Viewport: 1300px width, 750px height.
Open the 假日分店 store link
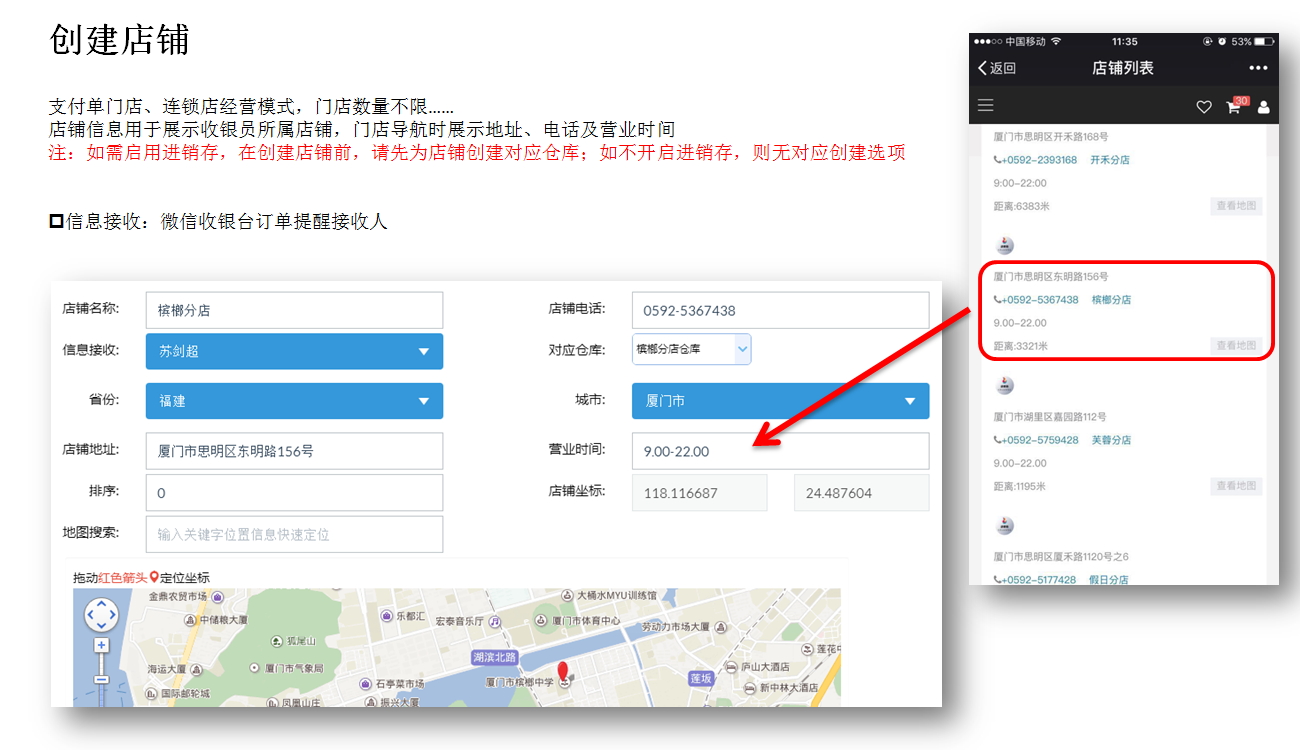[1109, 580]
